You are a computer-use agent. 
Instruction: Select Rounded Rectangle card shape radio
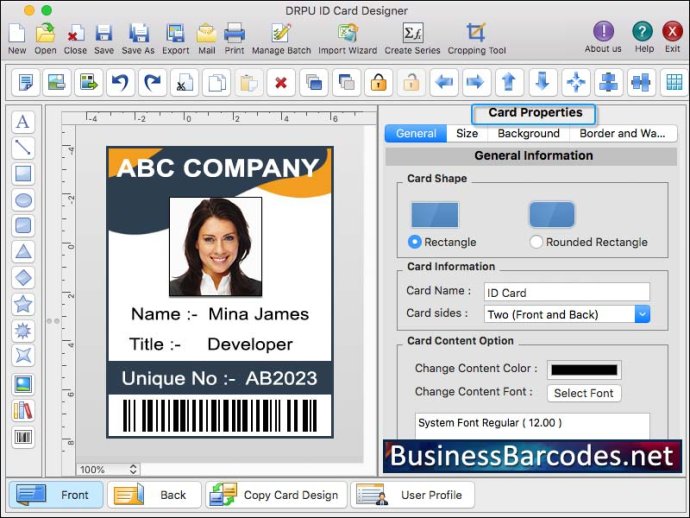click(x=536, y=242)
